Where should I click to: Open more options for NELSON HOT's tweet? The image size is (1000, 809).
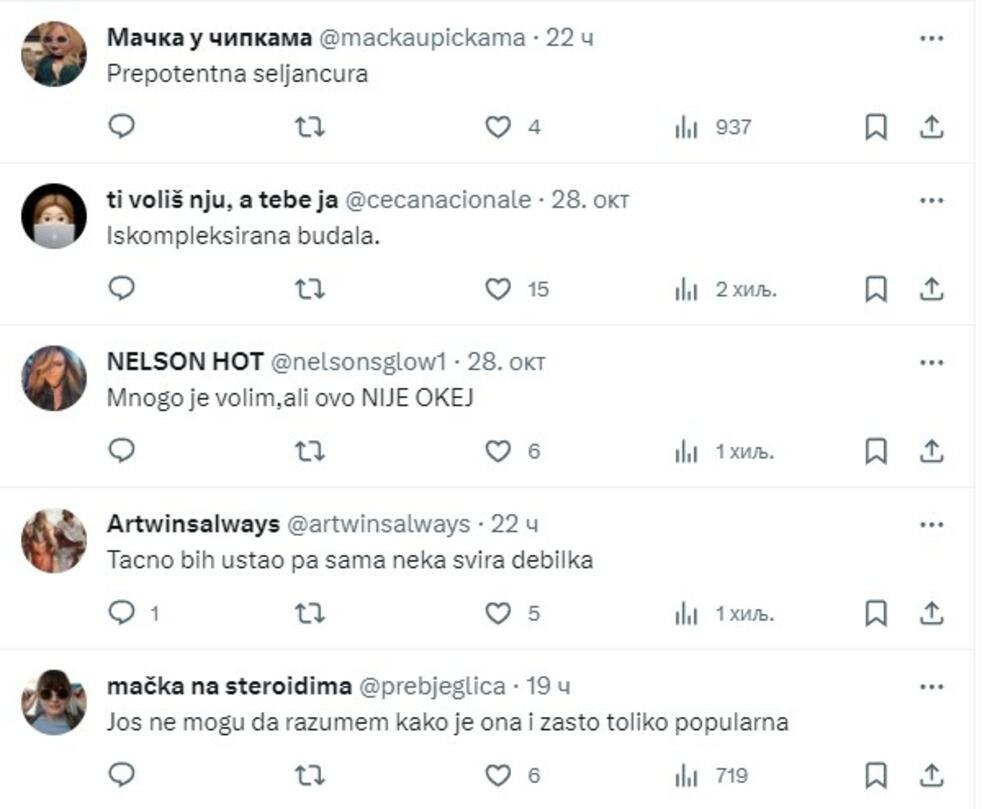[934, 362]
